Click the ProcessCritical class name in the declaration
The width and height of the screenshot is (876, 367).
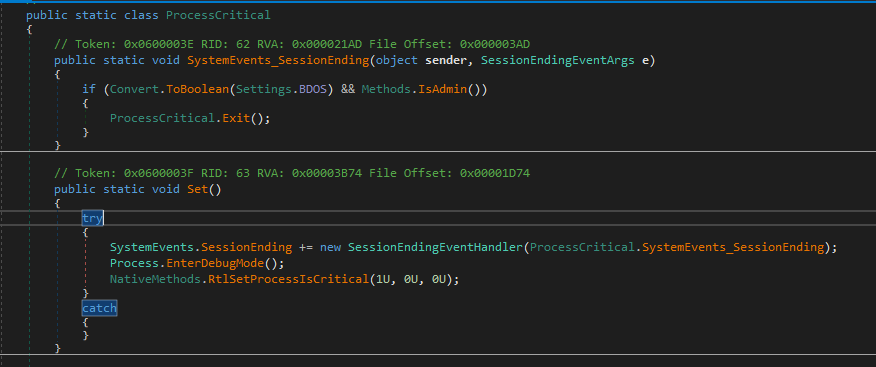(218, 15)
